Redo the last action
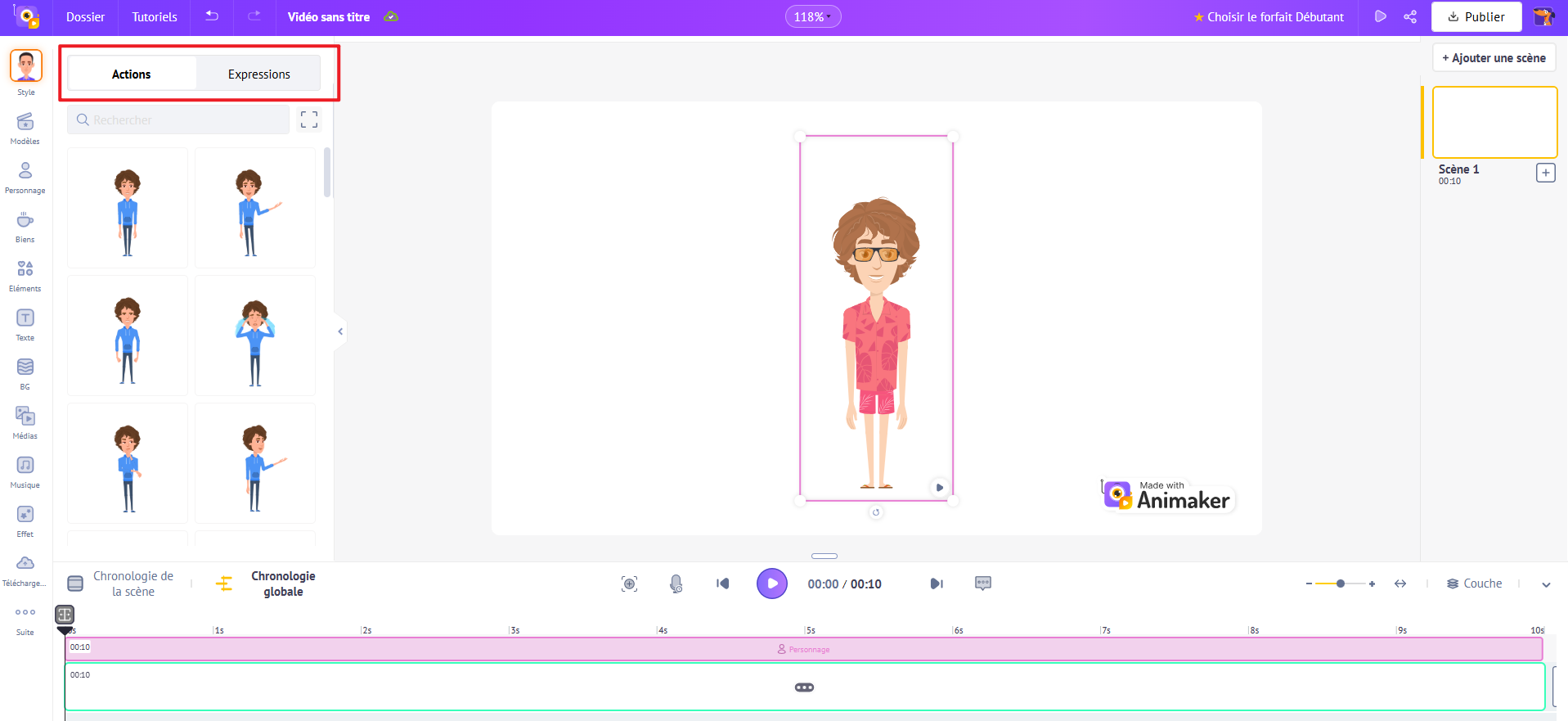Screen dimensions: 1568x721 [x=254, y=16]
